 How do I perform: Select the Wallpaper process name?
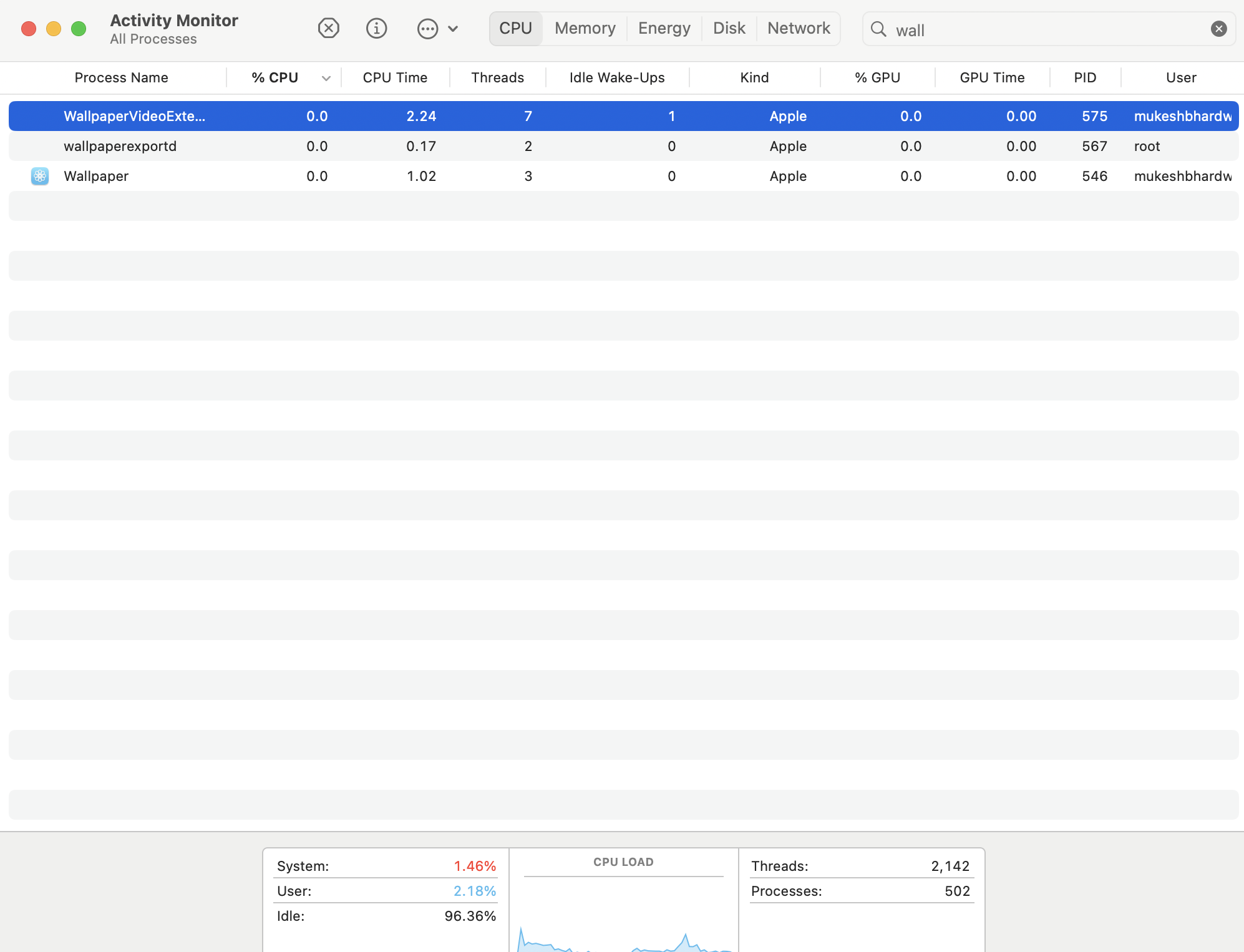pyautogui.click(x=96, y=176)
